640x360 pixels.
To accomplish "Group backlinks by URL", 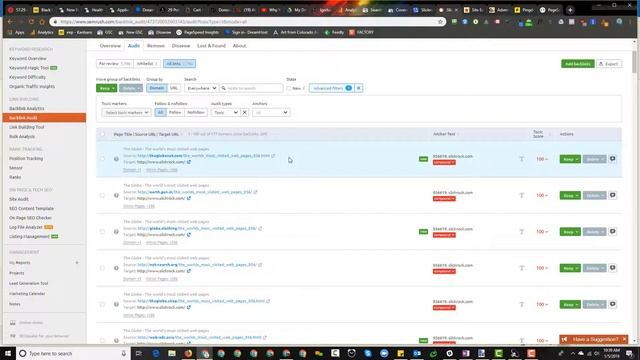I will tap(174, 88).
